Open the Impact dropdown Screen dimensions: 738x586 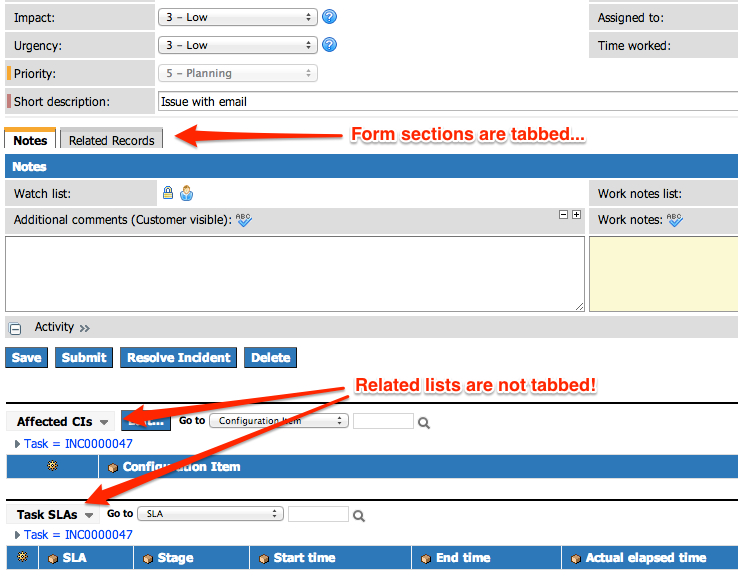[238, 17]
